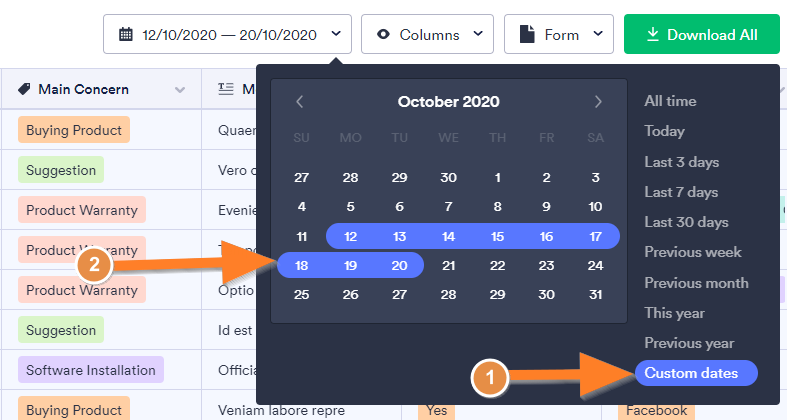Image resolution: width=787 pixels, height=420 pixels.
Task: Select All time range
Action: point(670,101)
